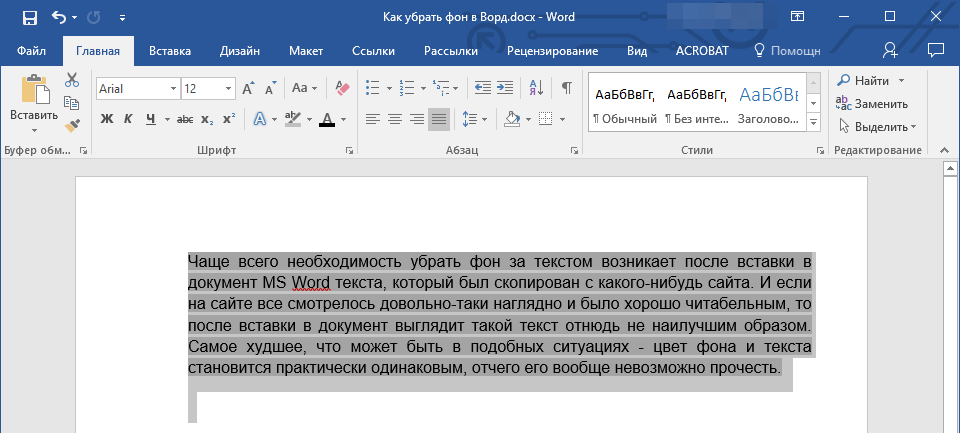Expand the Вставить options arrow
Image resolution: width=960 pixels, height=433 pixels.
coord(34,130)
